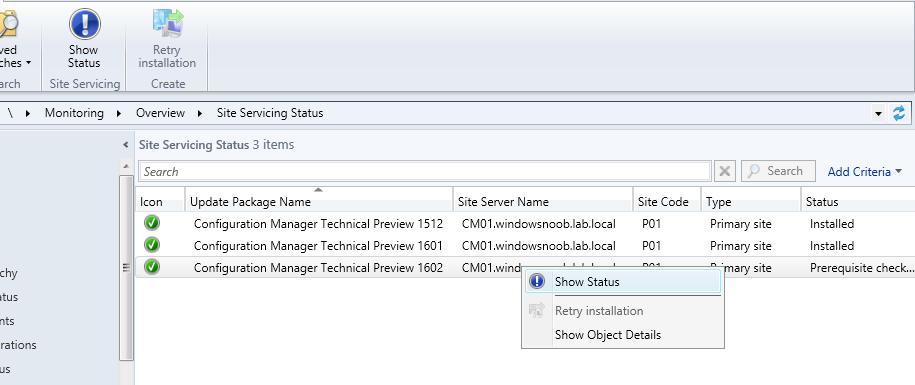This screenshot has width=915, height=385.
Task: Click Primary site in Preview 1601 row
Action: pyautogui.click(x=741, y=246)
